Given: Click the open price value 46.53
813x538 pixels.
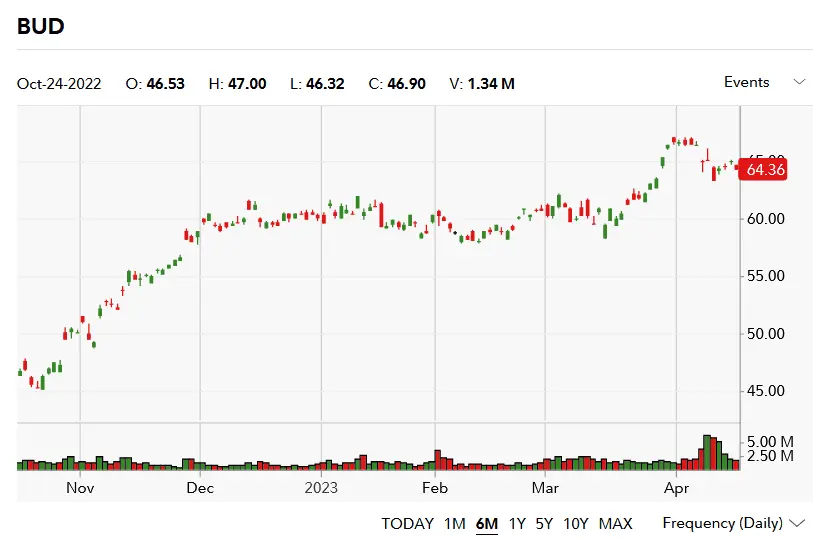Looking at the screenshot, I should [165, 83].
